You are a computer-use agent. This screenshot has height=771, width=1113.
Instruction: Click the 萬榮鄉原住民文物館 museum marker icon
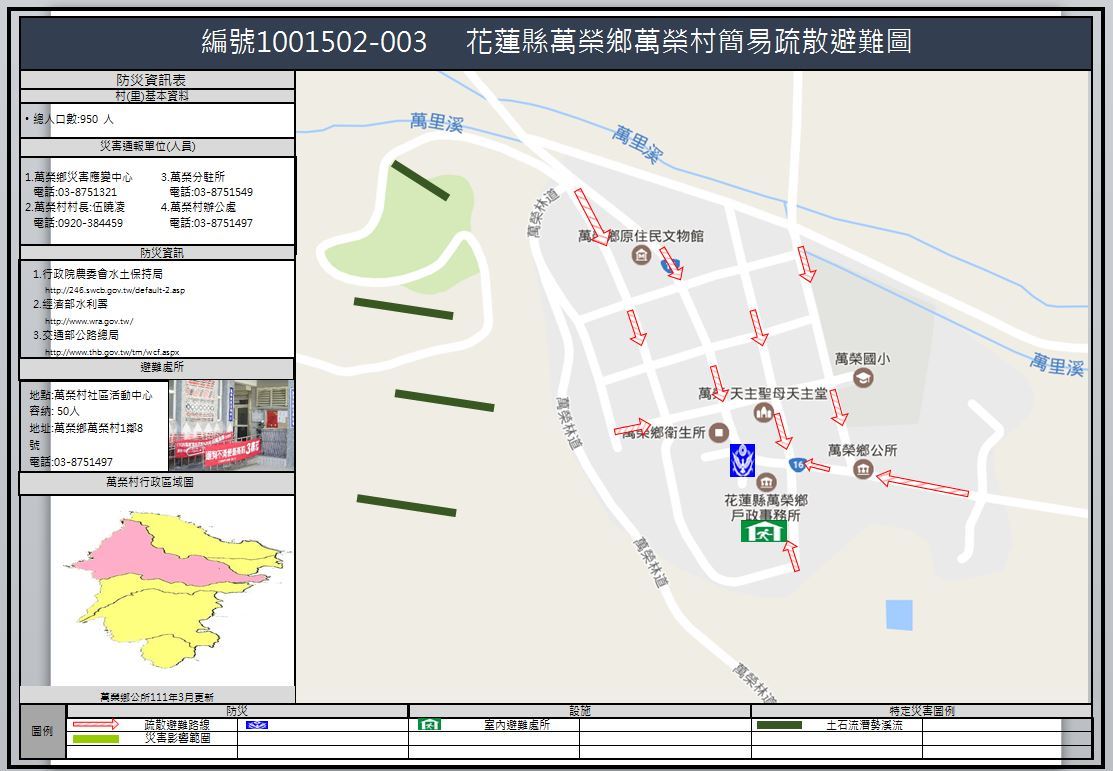(x=640, y=256)
